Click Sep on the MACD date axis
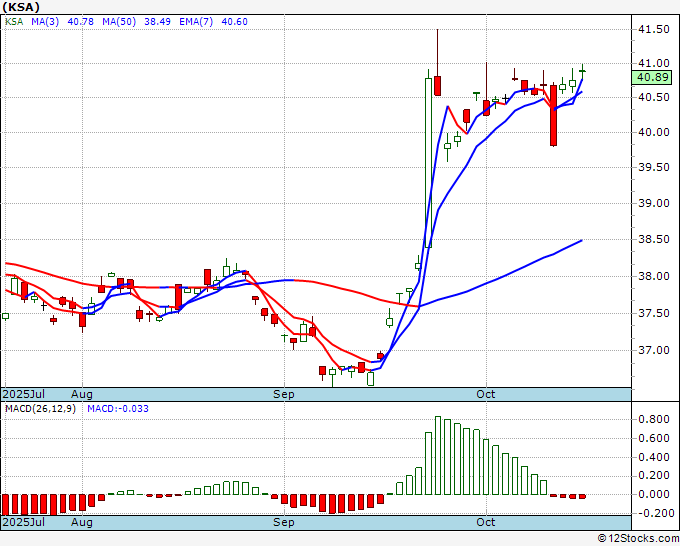 click(x=284, y=522)
